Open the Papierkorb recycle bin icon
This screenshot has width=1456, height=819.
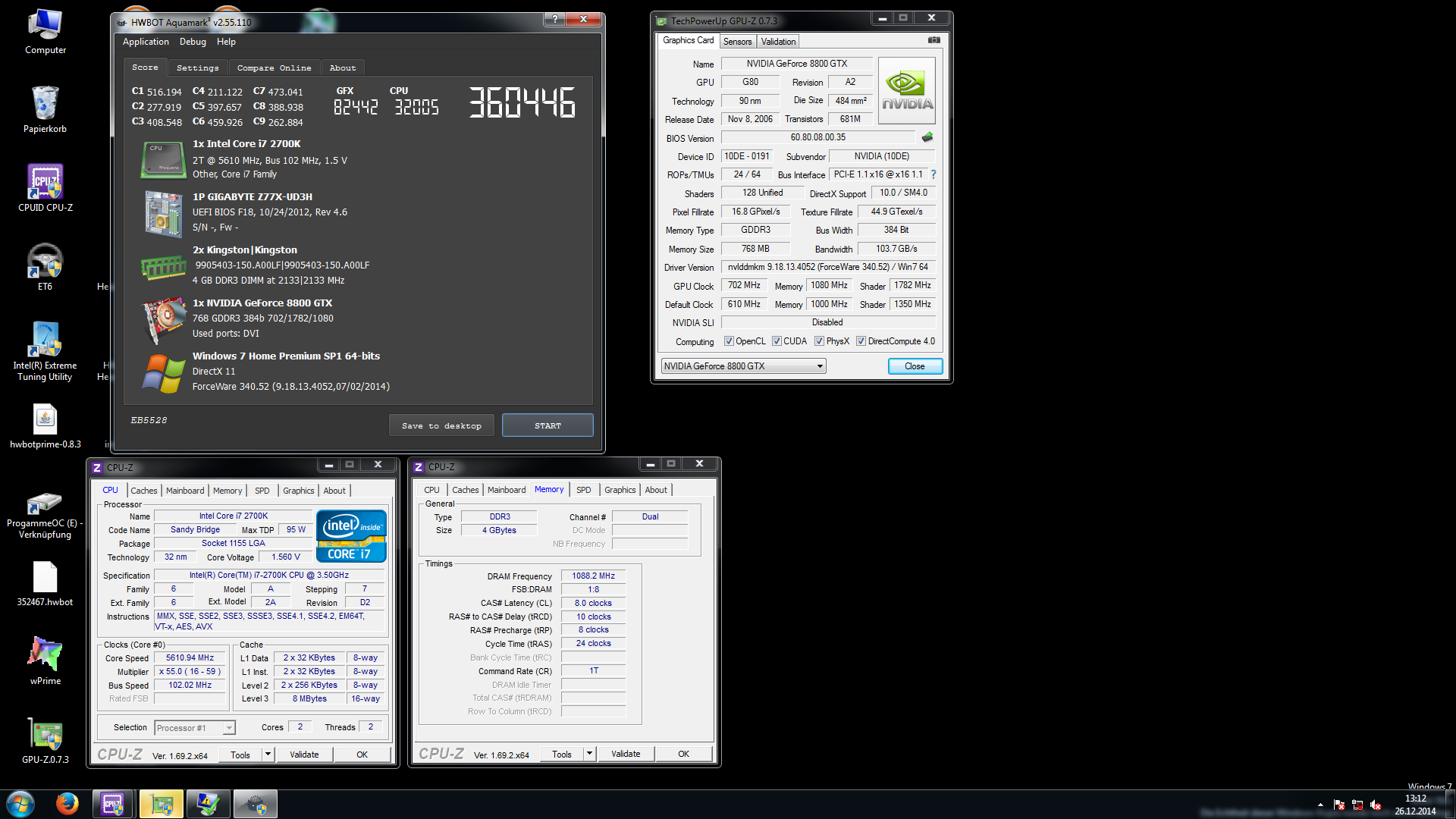[45, 110]
